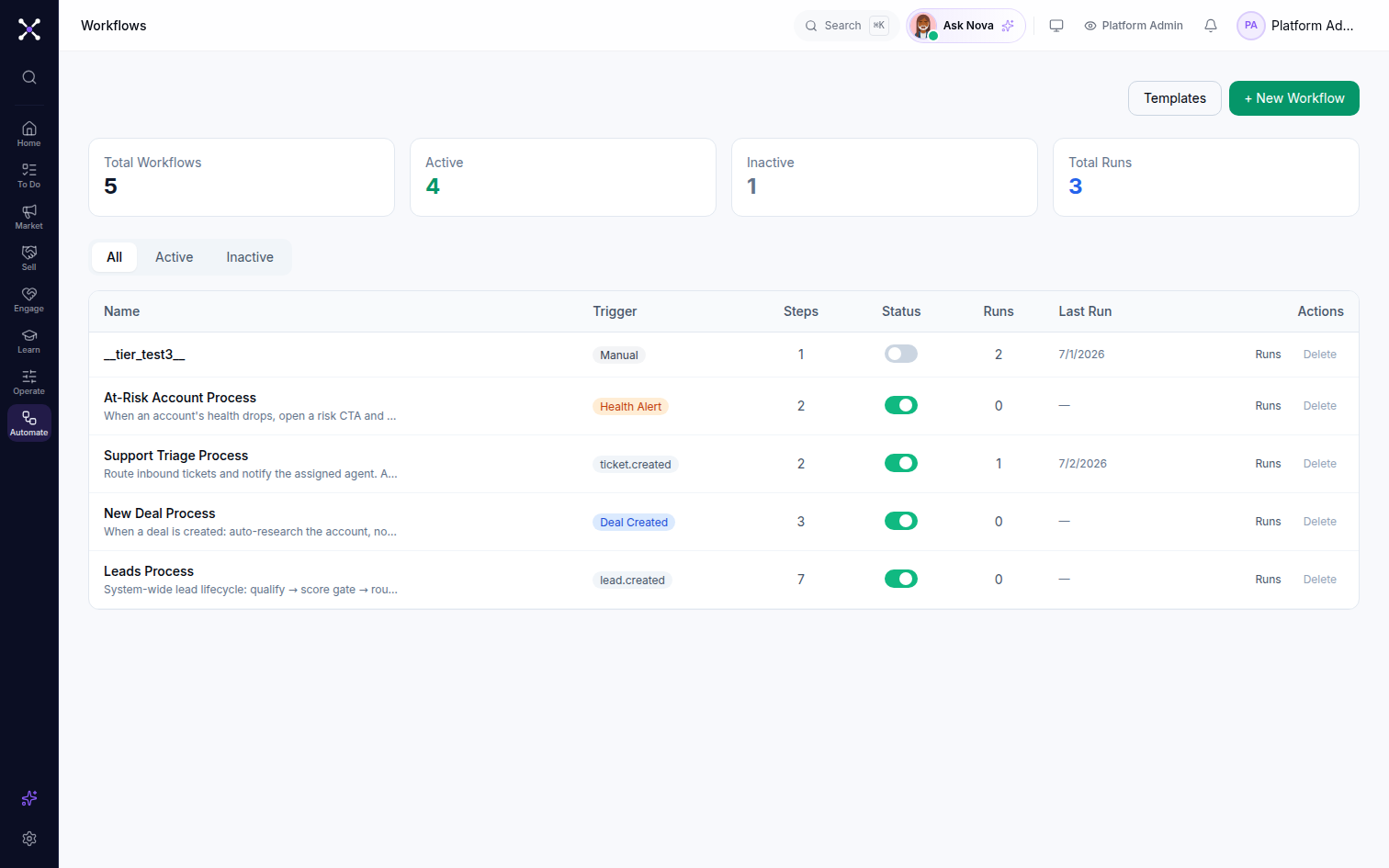Click the Manual trigger badge
This screenshot has height=868, width=1389.
tap(618, 355)
